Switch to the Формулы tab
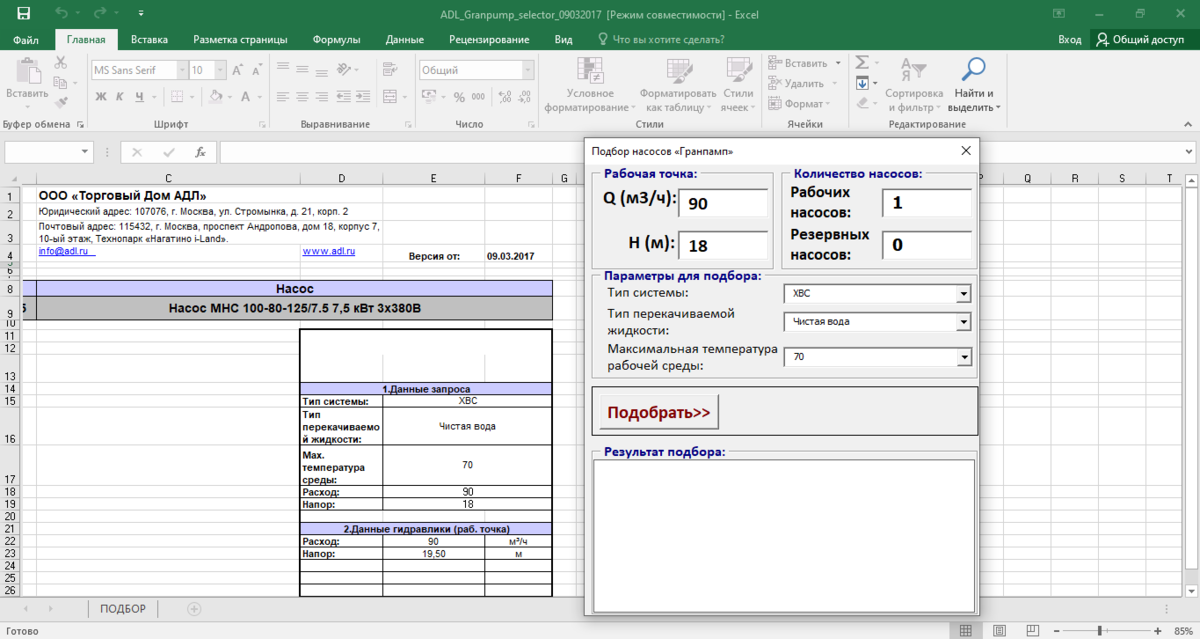1200x639 pixels. (336, 40)
